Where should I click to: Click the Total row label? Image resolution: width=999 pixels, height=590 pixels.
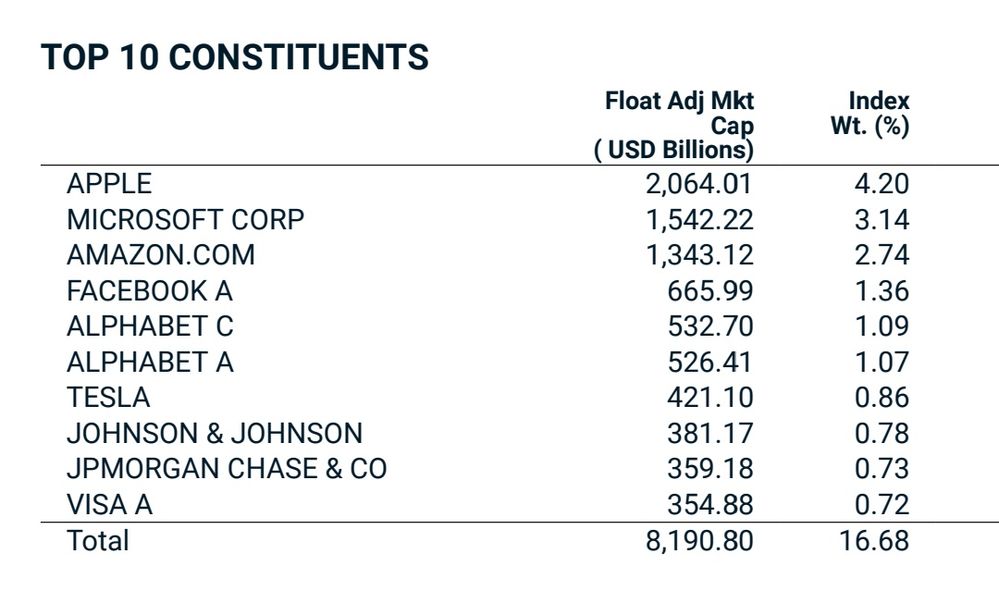(x=97, y=541)
